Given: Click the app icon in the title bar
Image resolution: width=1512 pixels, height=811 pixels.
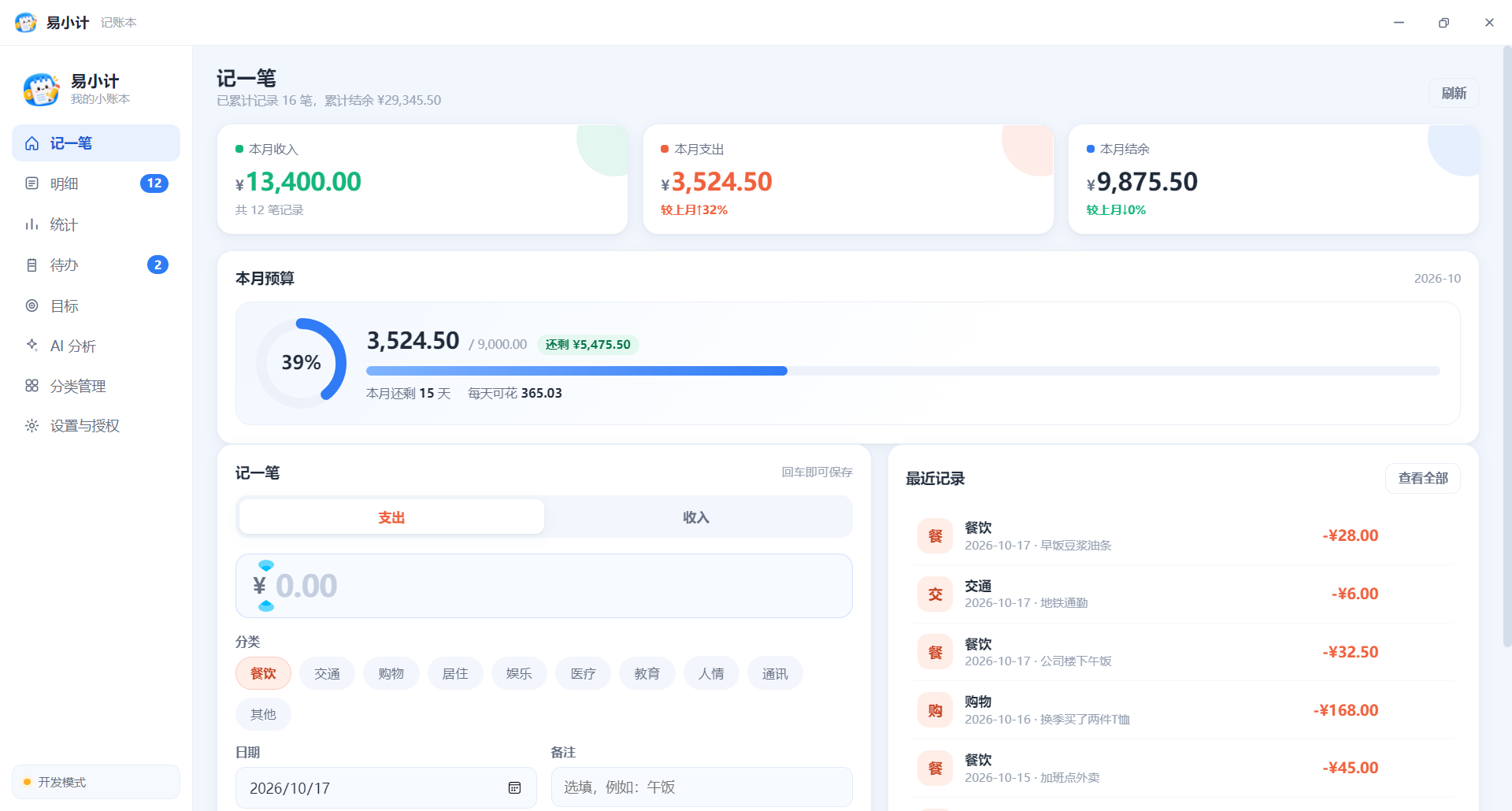Looking at the screenshot, I should [26, 22].
